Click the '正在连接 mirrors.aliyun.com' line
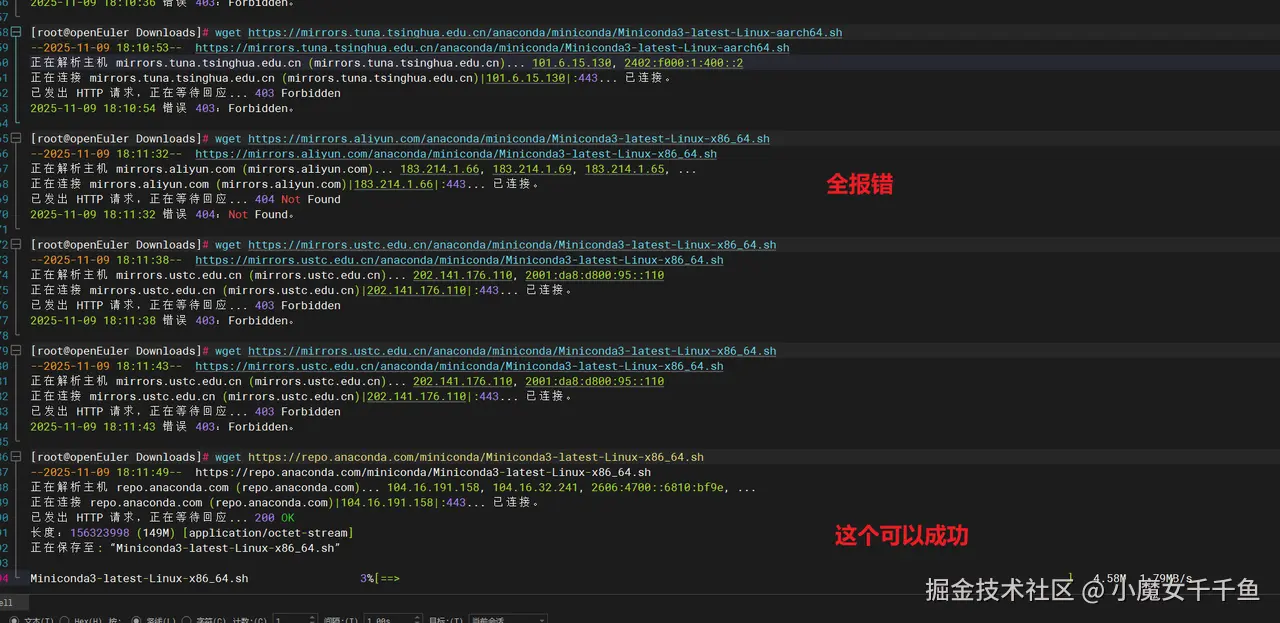Image resolution: width=1280 pixels, height=623 pixels. (x=285, y=184)
